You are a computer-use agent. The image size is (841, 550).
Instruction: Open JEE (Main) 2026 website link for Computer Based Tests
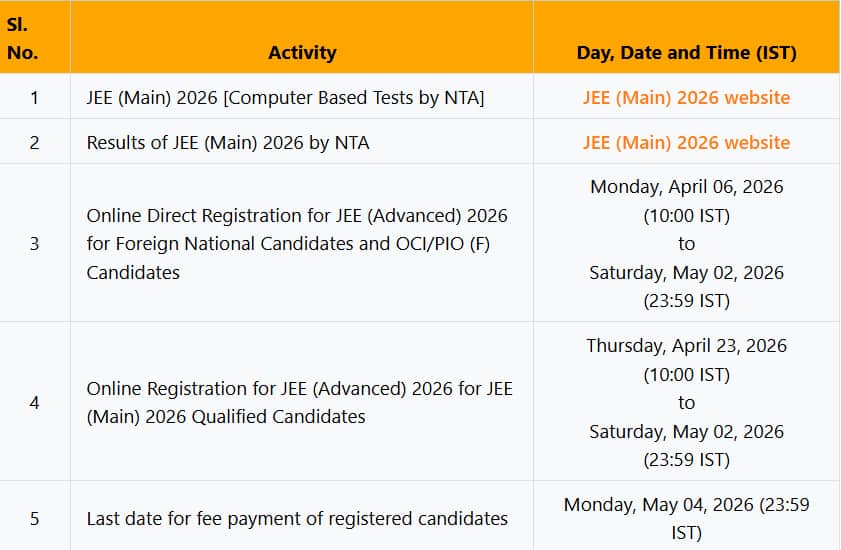(x=686, y=97)
